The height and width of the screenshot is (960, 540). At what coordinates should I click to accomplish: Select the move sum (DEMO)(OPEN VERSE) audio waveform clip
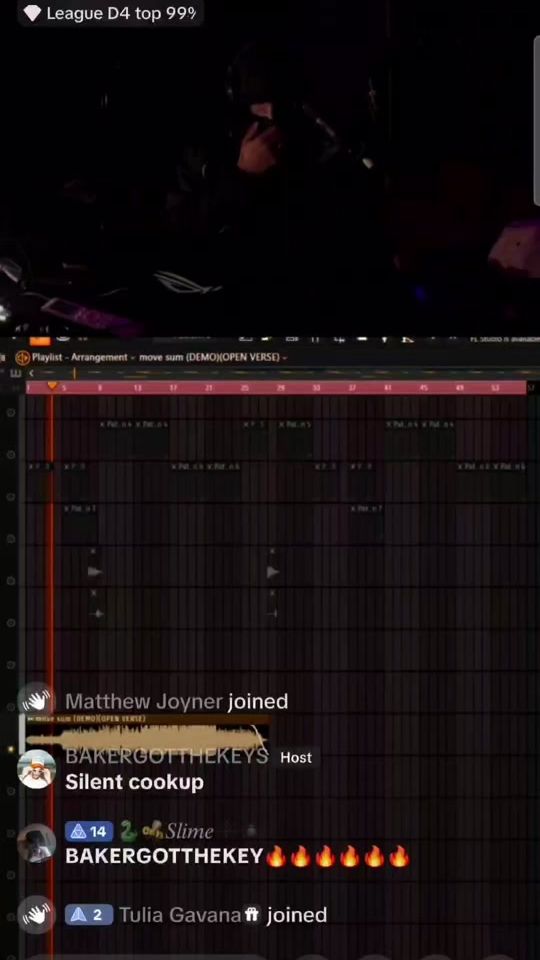(x=147, y=733)
